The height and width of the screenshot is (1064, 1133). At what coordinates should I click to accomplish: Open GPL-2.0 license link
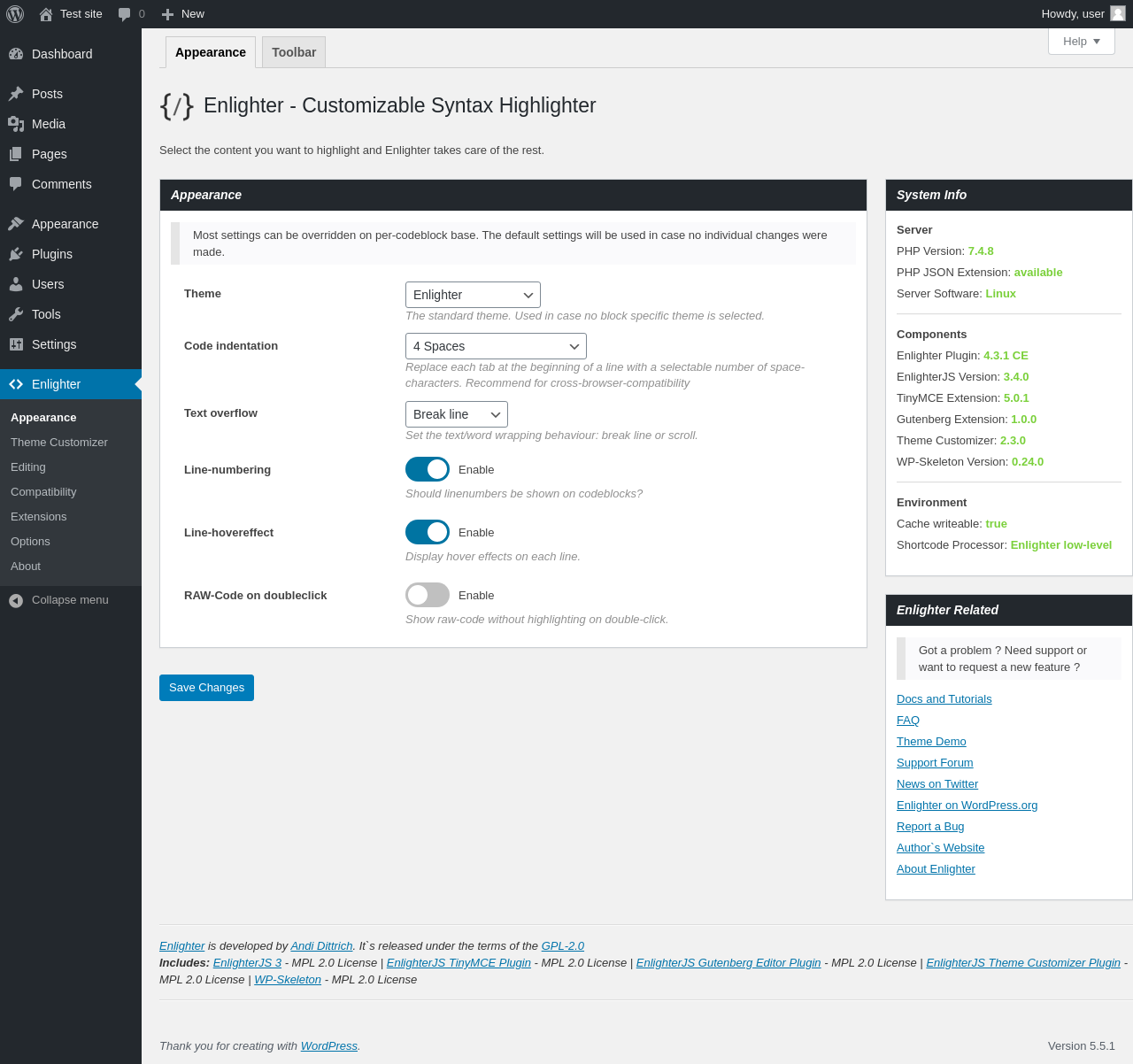click(563, 946)
